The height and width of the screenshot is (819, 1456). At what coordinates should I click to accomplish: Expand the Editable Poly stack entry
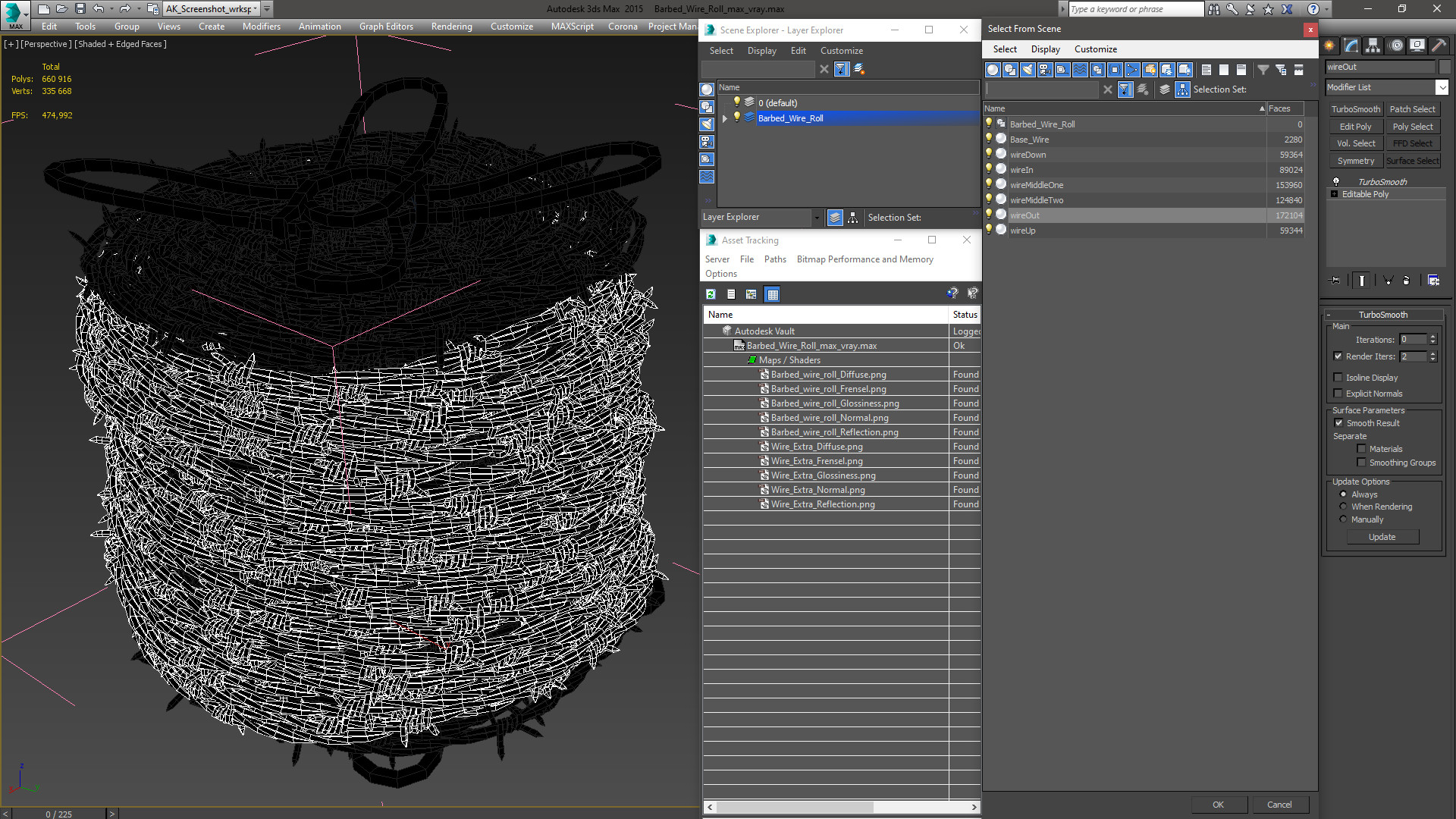(1335, 194)
